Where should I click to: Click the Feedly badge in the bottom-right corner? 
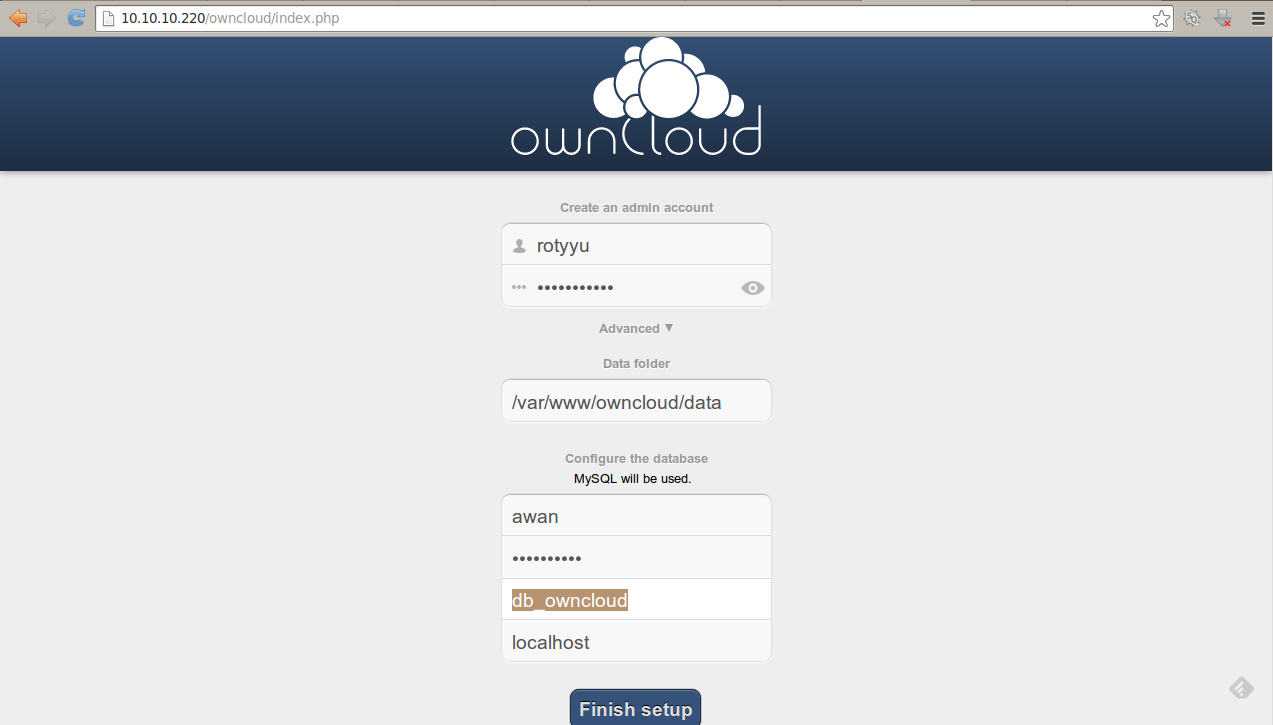pyautogui.click(x=1241, y=688)
